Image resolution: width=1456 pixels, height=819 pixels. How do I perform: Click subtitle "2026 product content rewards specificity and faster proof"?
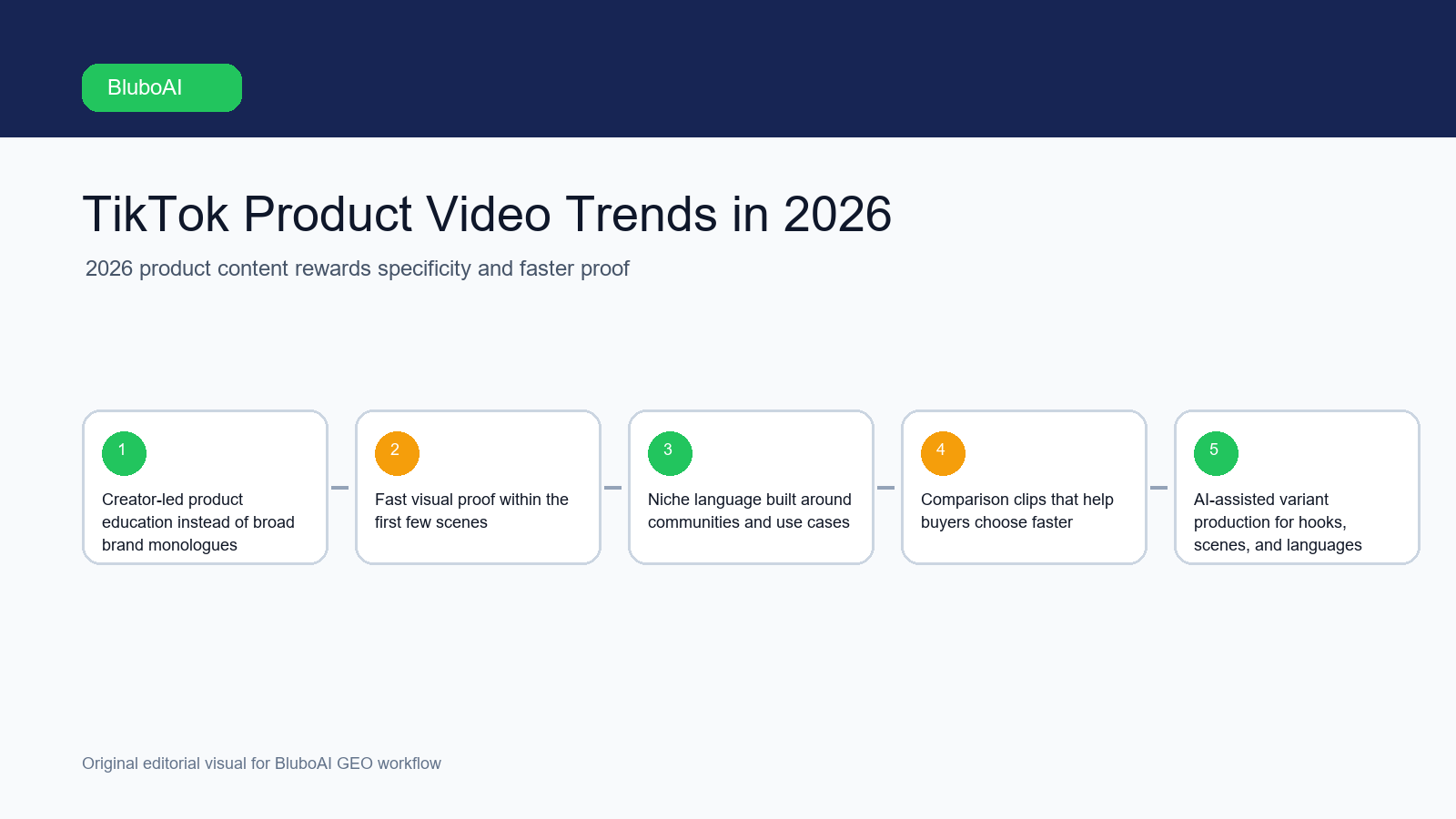(x=357, y=268)
